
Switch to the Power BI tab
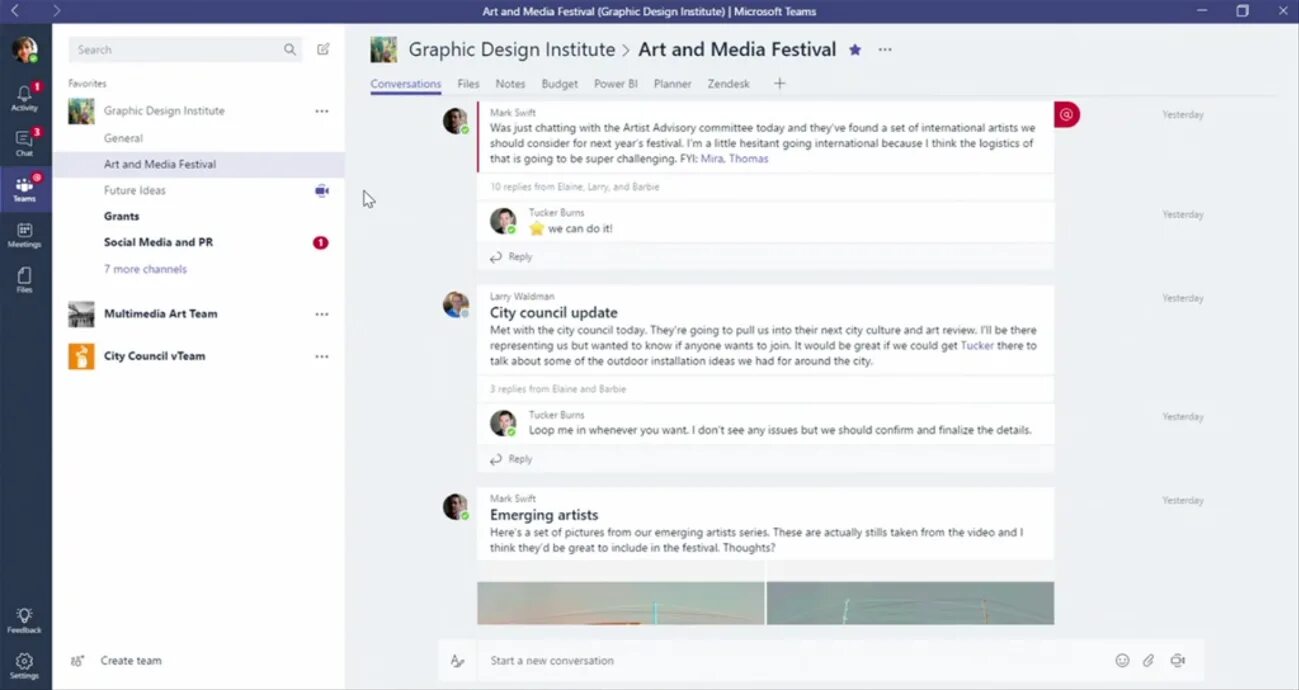[x=616, y=84]
